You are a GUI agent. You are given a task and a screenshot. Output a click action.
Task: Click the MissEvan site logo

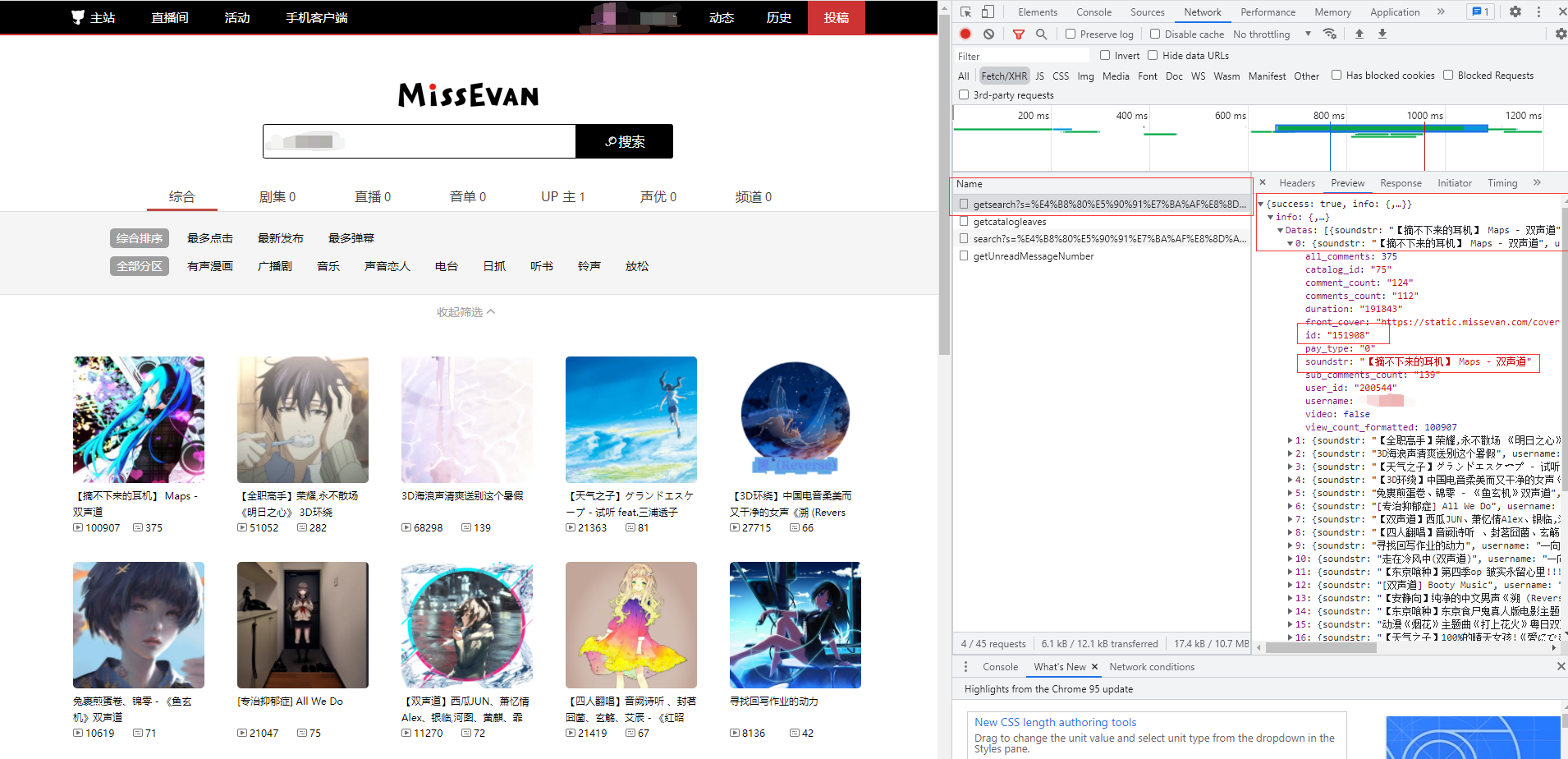click(468, 94)
